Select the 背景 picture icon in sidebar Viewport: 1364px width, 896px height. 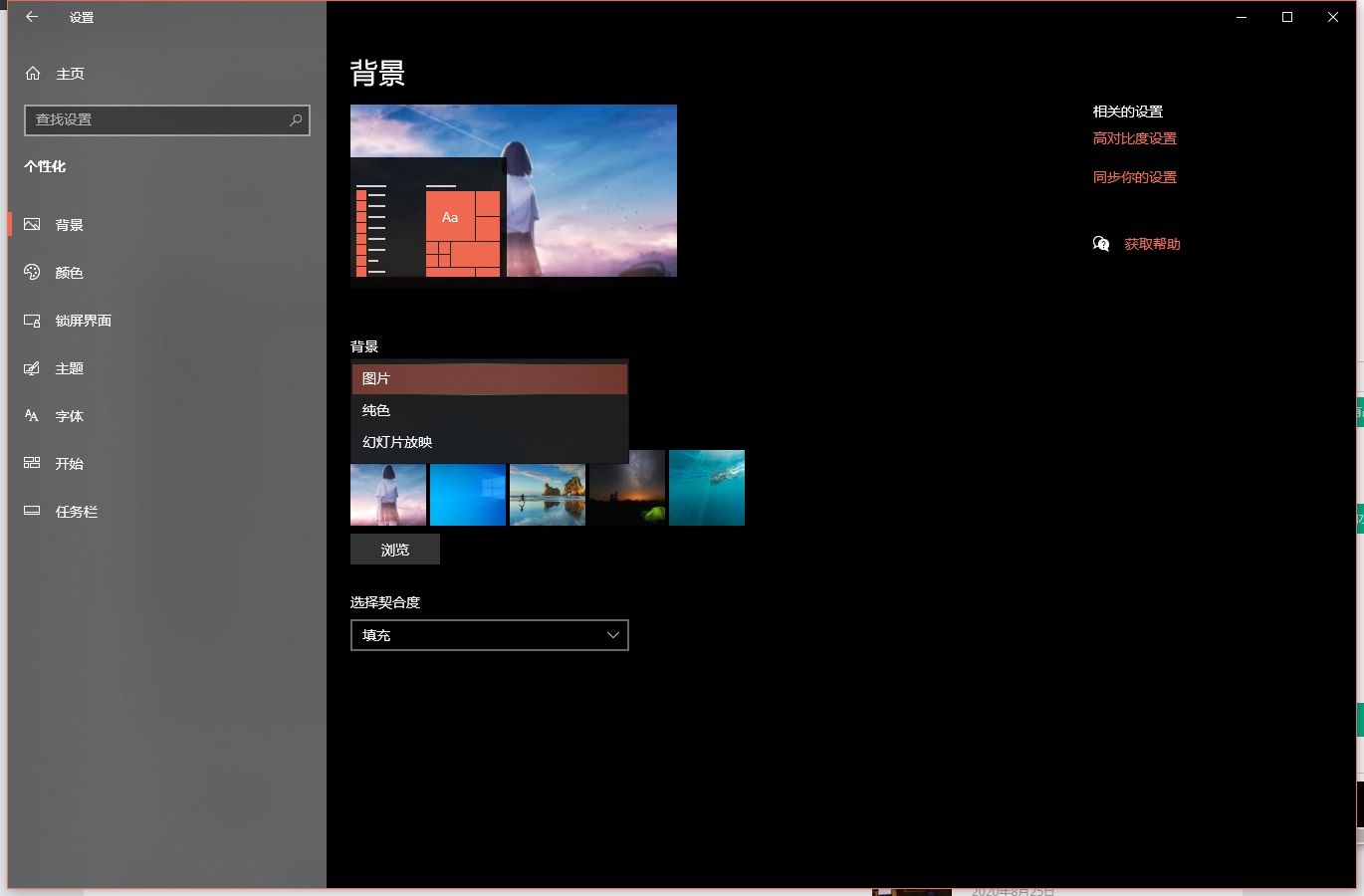tap(32, 225)
